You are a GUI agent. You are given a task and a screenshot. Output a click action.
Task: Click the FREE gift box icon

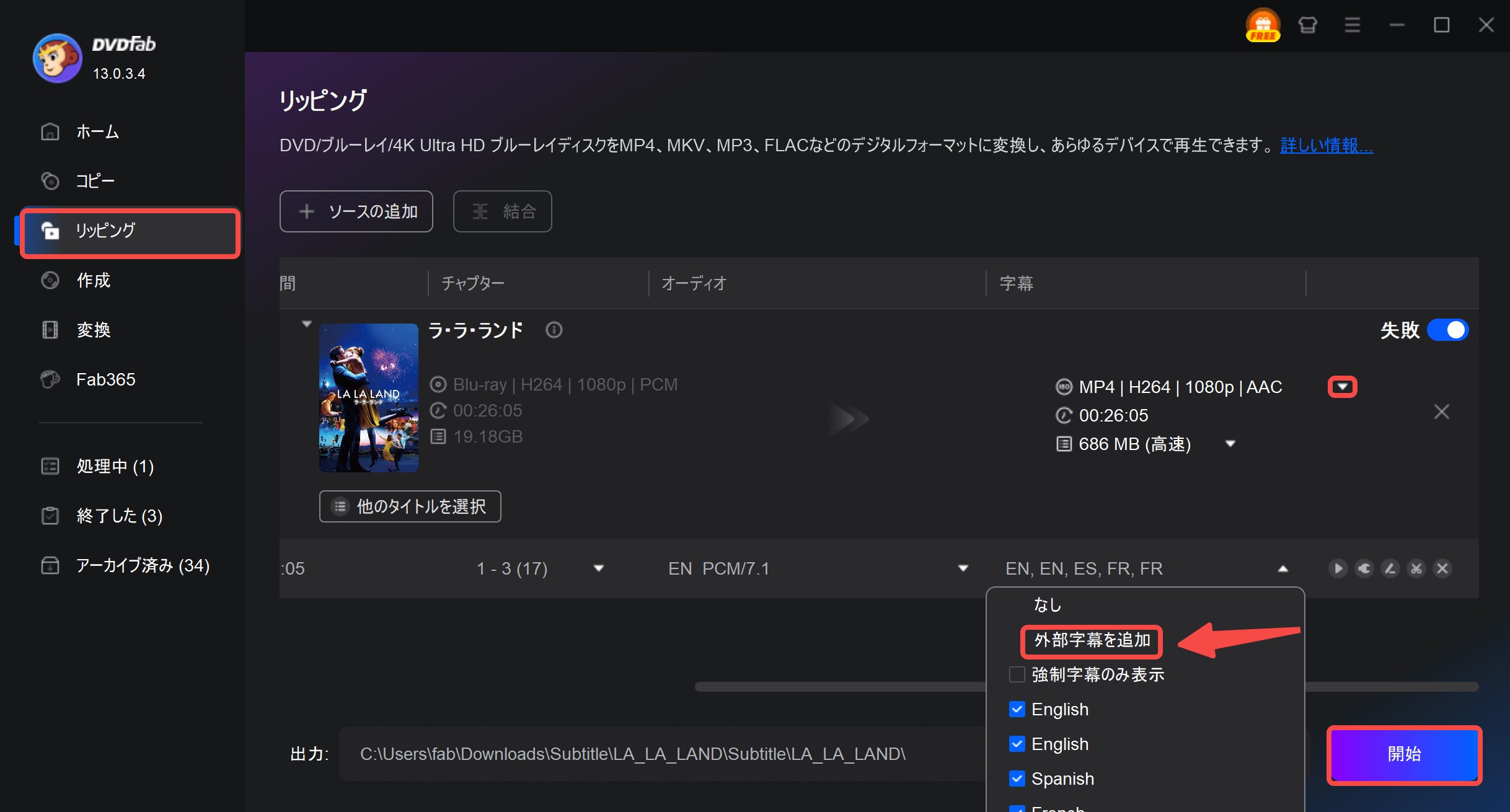1263,25
